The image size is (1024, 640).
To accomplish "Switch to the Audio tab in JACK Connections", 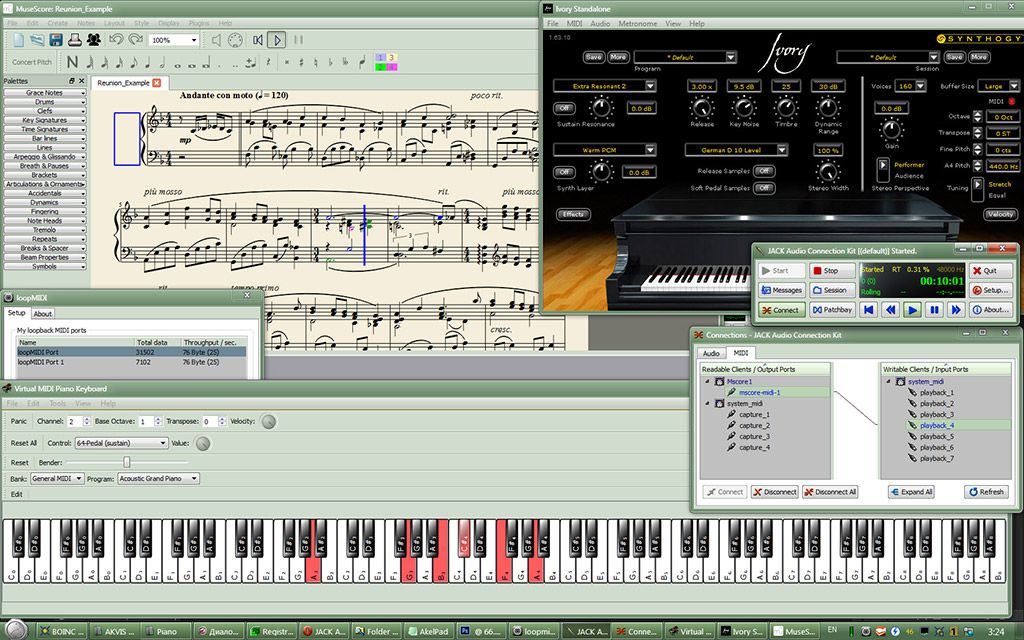I will [x=711, y=353].
